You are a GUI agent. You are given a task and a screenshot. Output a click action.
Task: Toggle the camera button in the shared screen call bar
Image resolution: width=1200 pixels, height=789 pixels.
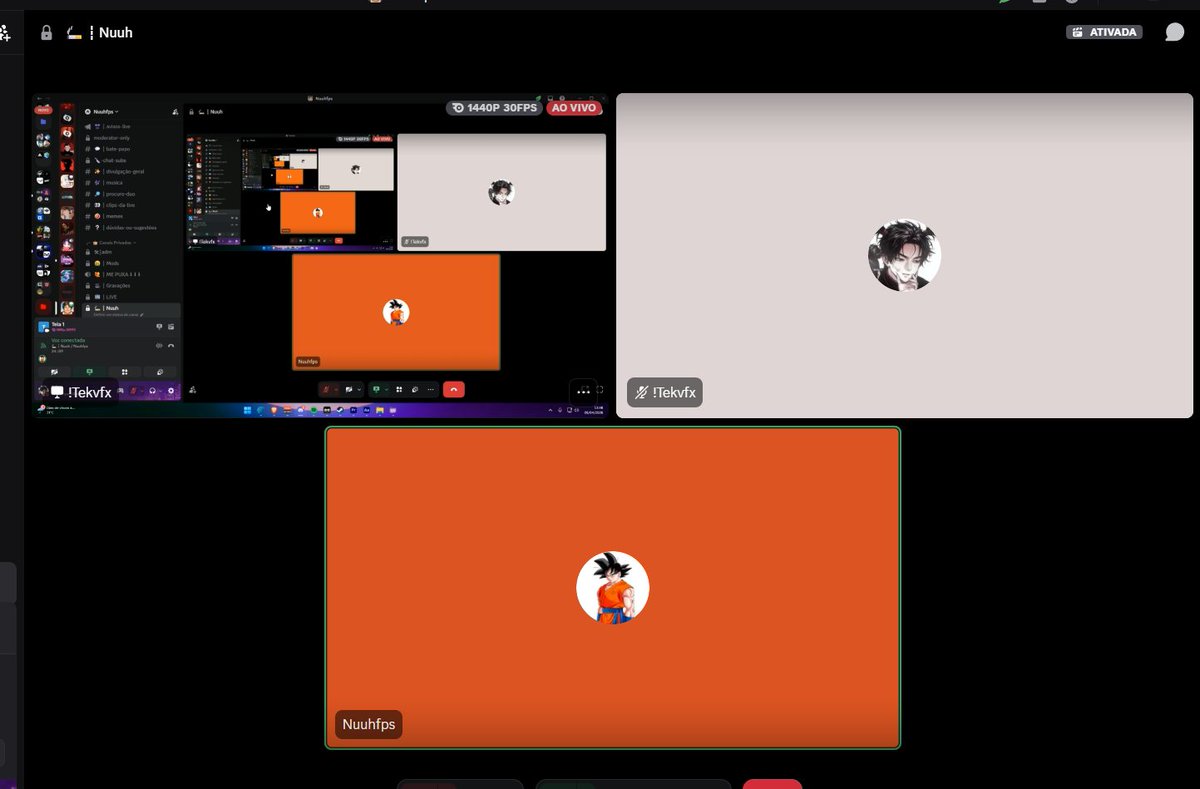pyautogui.click(x=349, y=389)
